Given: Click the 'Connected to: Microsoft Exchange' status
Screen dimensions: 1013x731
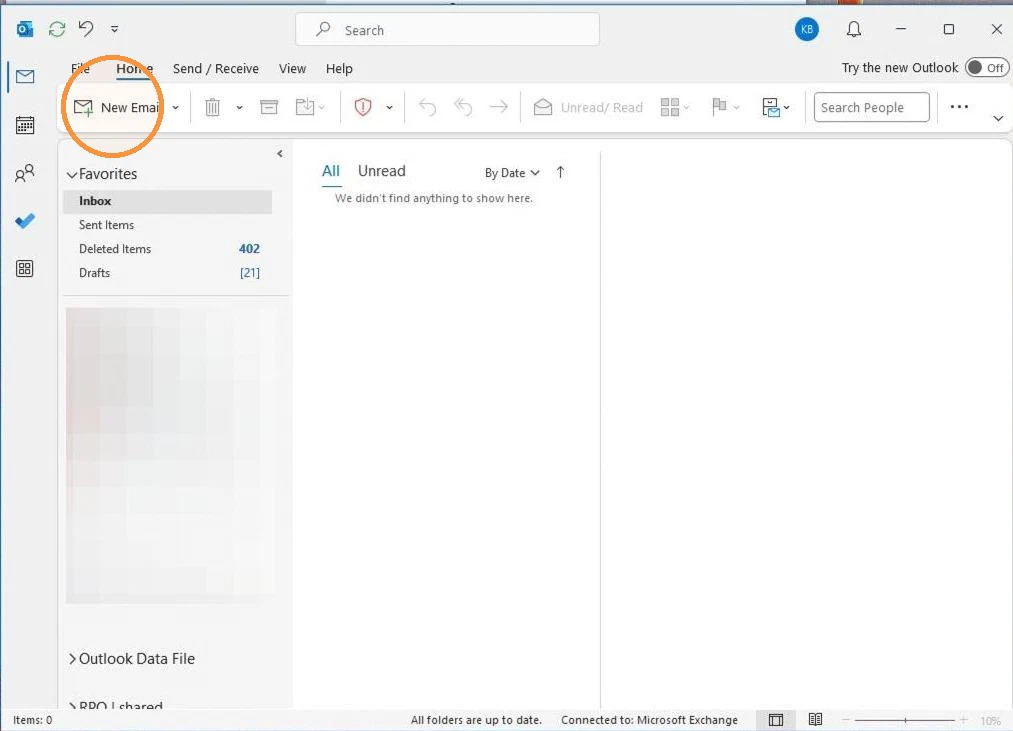Looking at the screenshot, I should click(x=649, y=720).
